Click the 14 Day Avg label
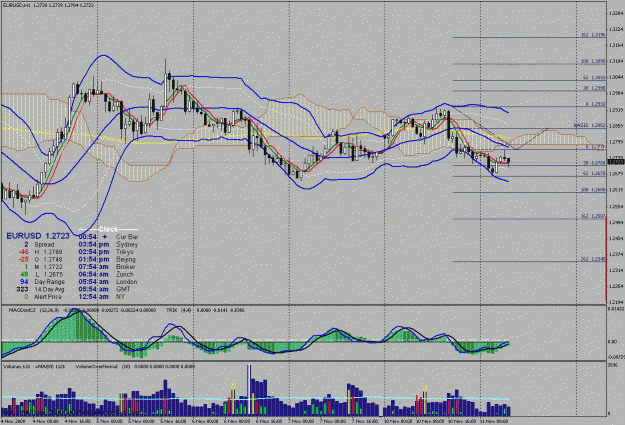 (49, 289)
